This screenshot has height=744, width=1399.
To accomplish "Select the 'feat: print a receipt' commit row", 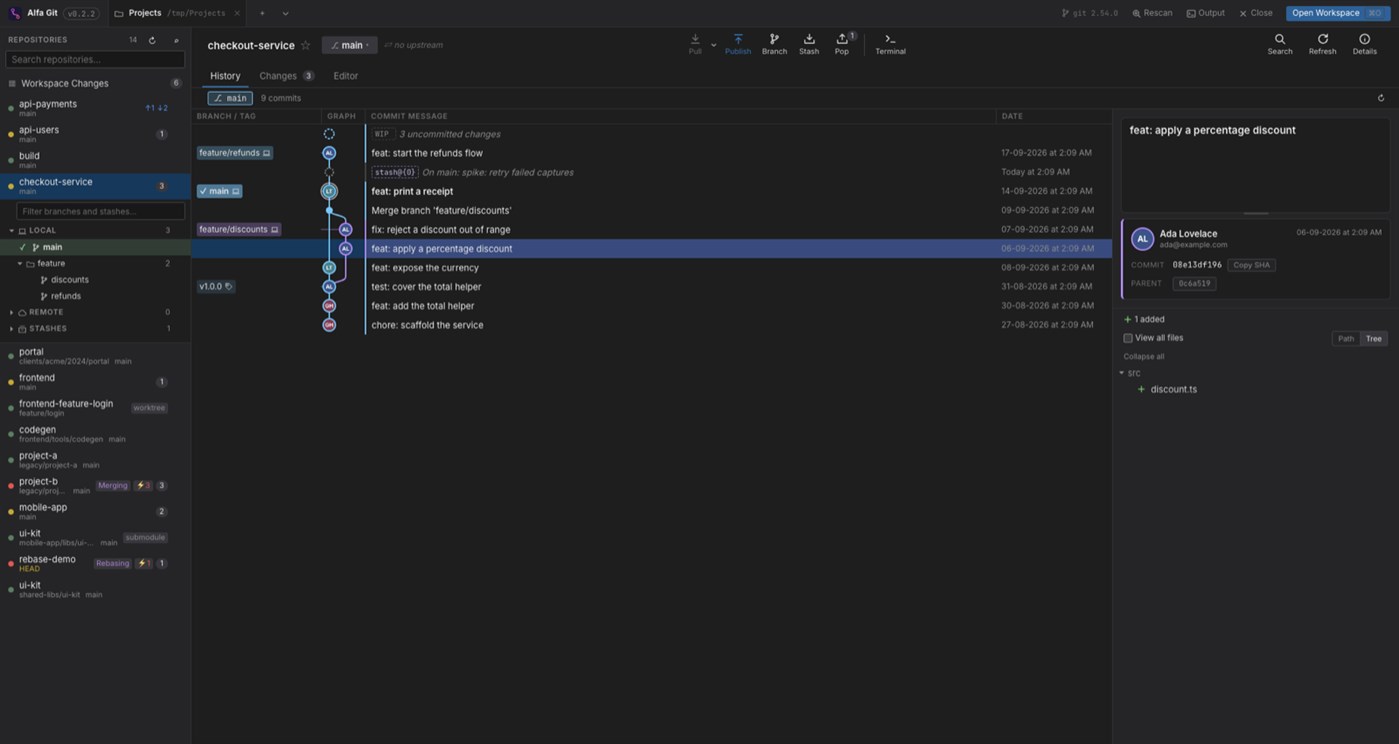I will point(651,191).
